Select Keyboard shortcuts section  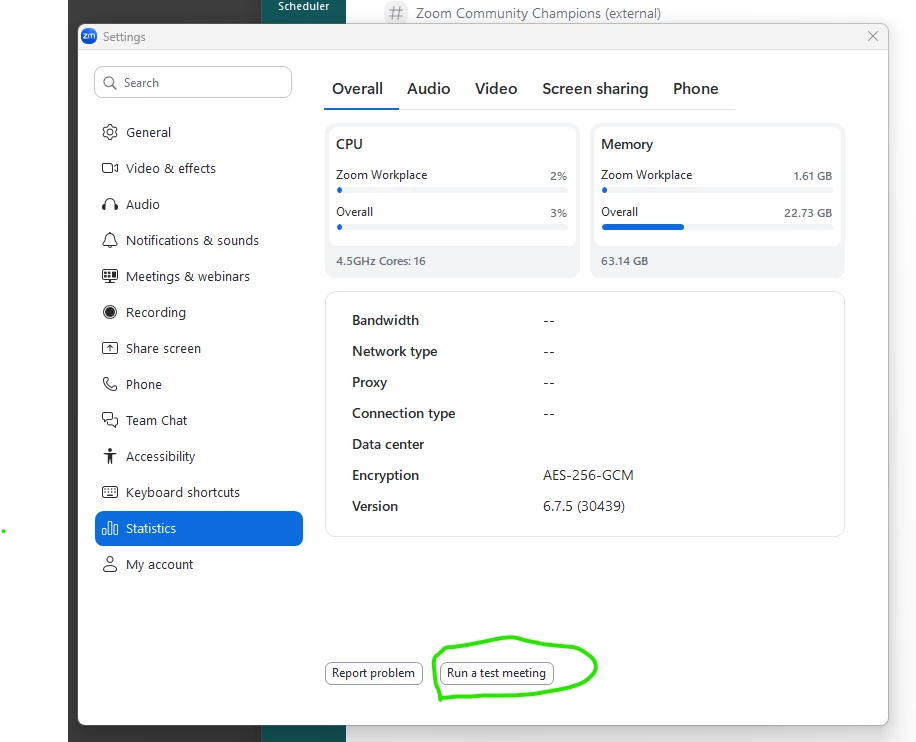coord(199,492)
